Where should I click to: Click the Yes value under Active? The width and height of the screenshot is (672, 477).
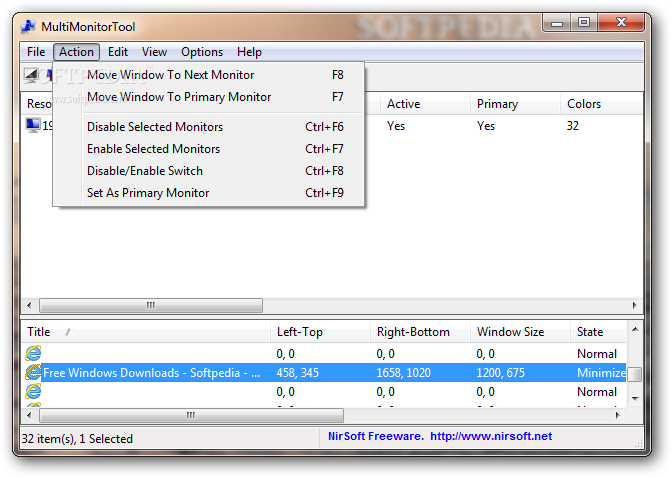pyautogui.click(x=396, y=126)
